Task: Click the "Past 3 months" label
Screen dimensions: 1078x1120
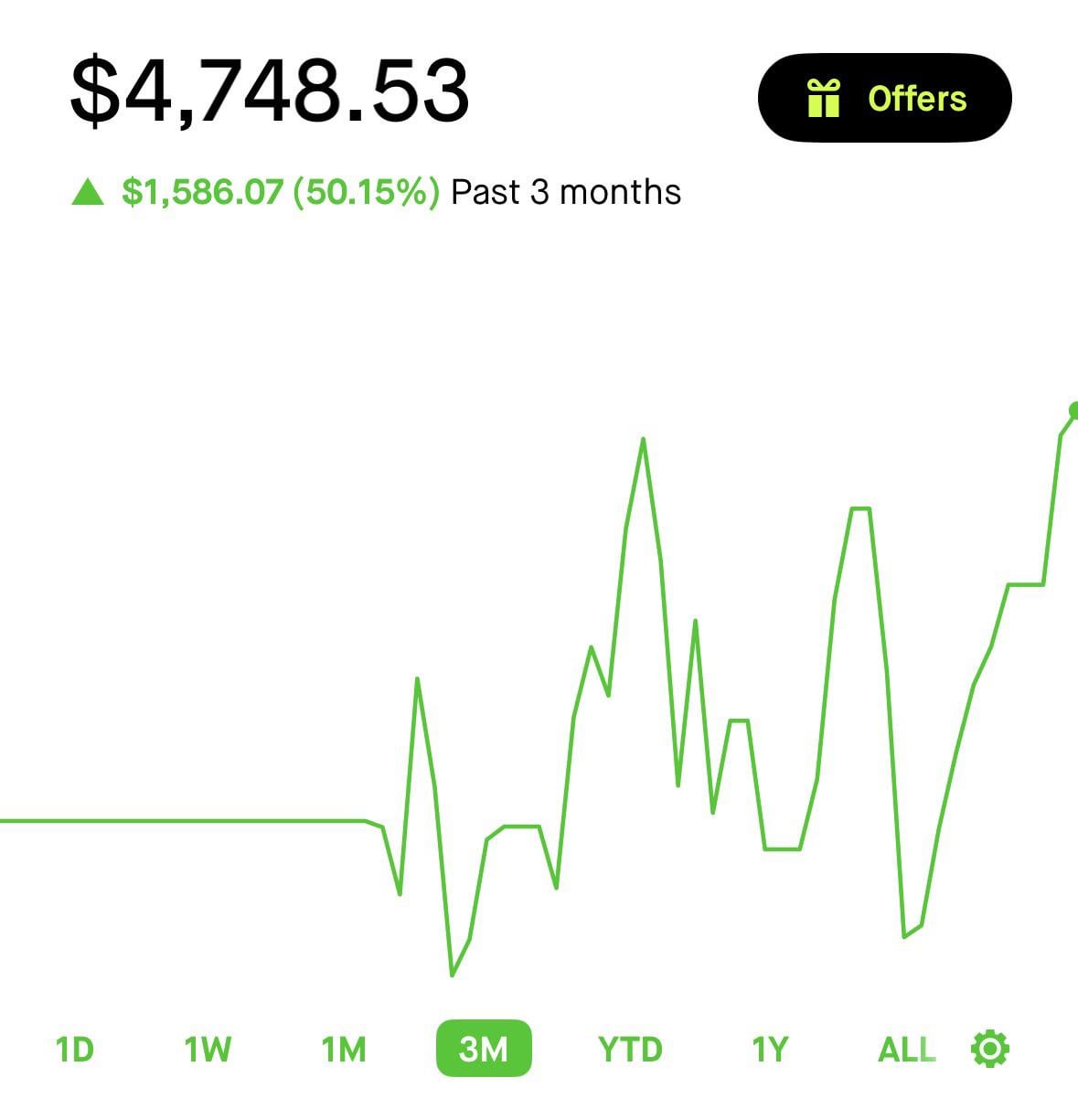Action: click(566, 192)
